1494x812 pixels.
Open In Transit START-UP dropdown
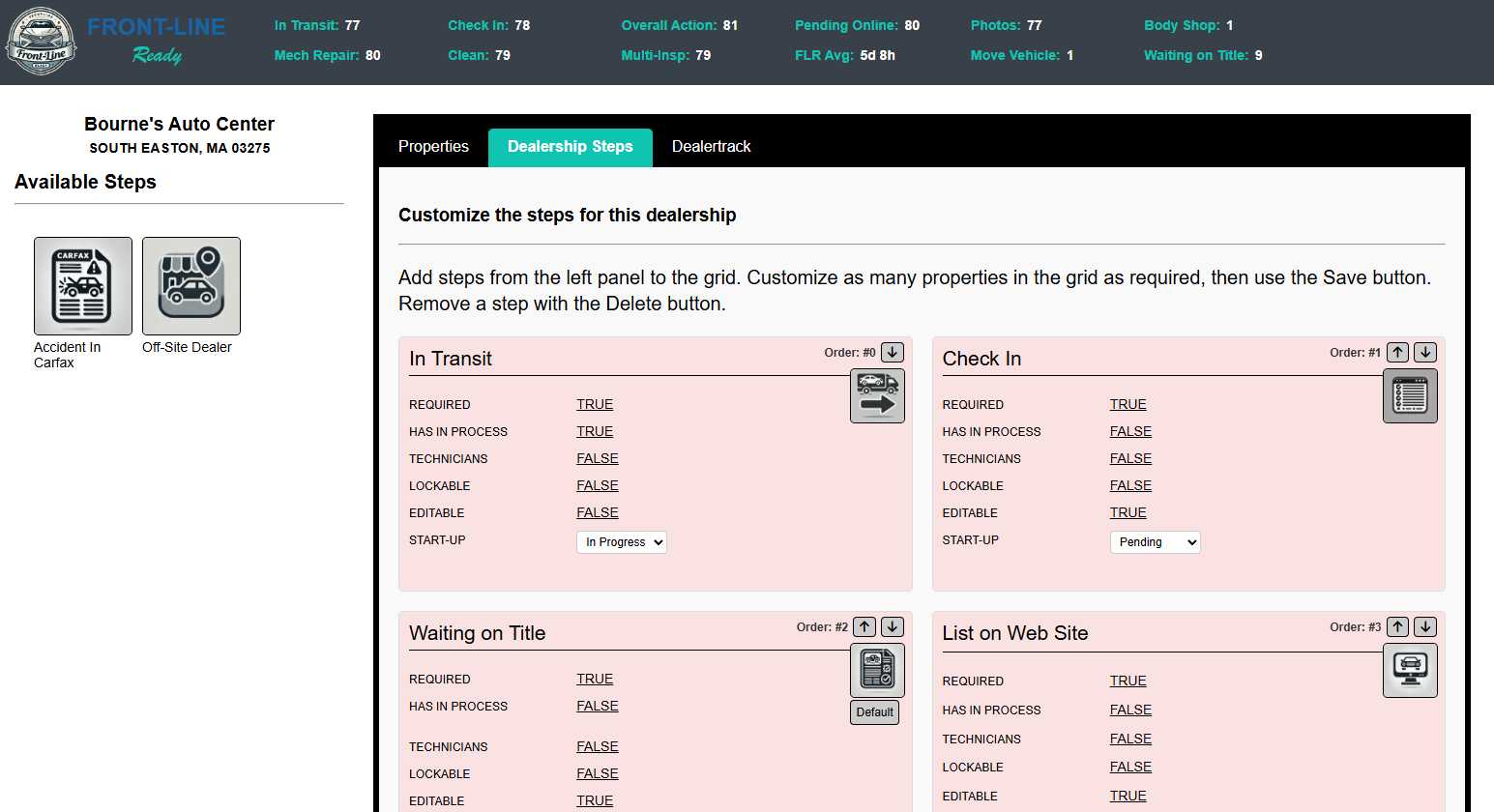click(x=622, y=542)
